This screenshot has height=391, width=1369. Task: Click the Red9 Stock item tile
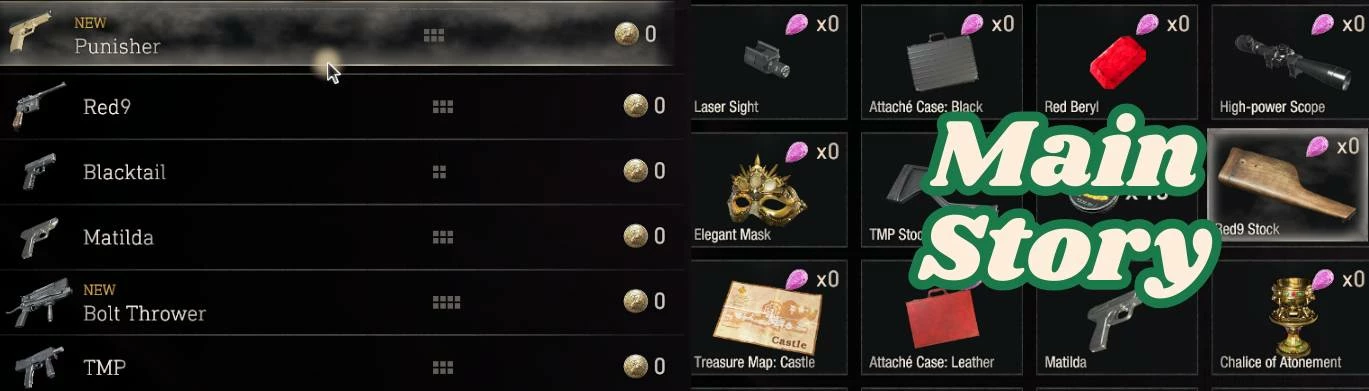click(x=1289, y=190)
